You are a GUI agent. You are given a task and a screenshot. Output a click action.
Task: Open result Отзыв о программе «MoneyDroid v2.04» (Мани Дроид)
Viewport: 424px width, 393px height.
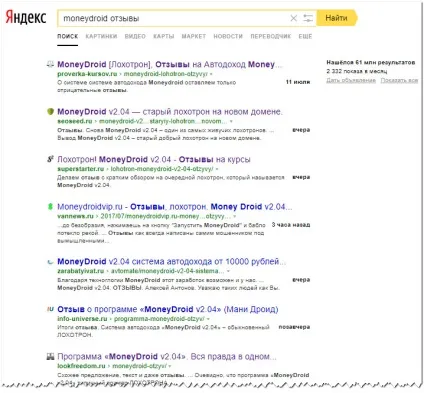[168, 309]
